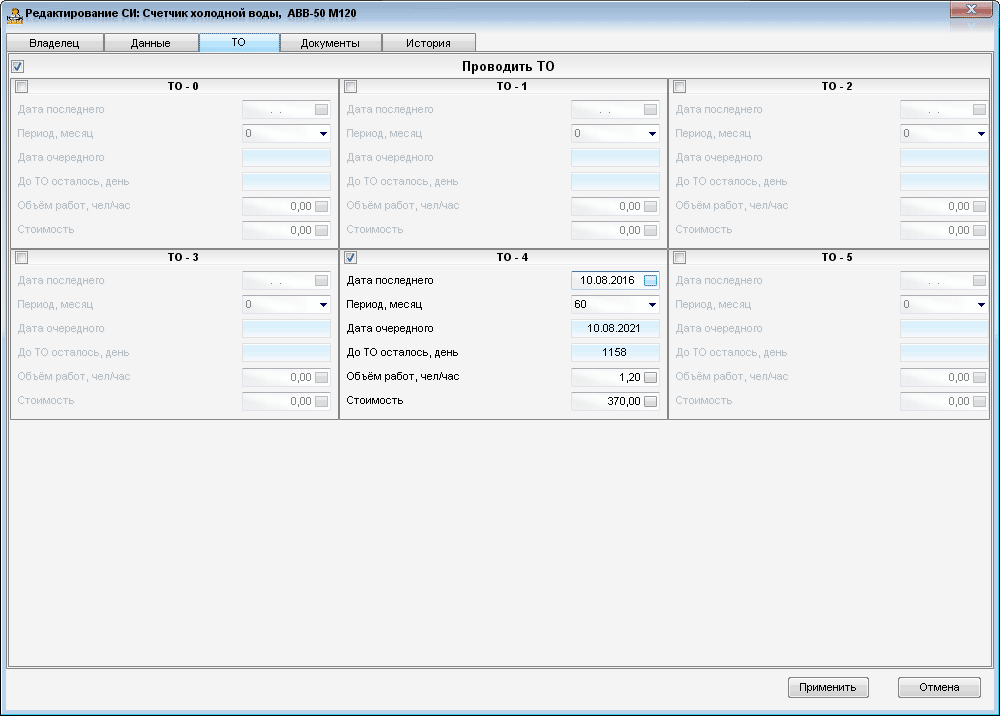Switch to the Владелец tab
The width and height of the screenshot is (1000, 716).
coord(55,43)
